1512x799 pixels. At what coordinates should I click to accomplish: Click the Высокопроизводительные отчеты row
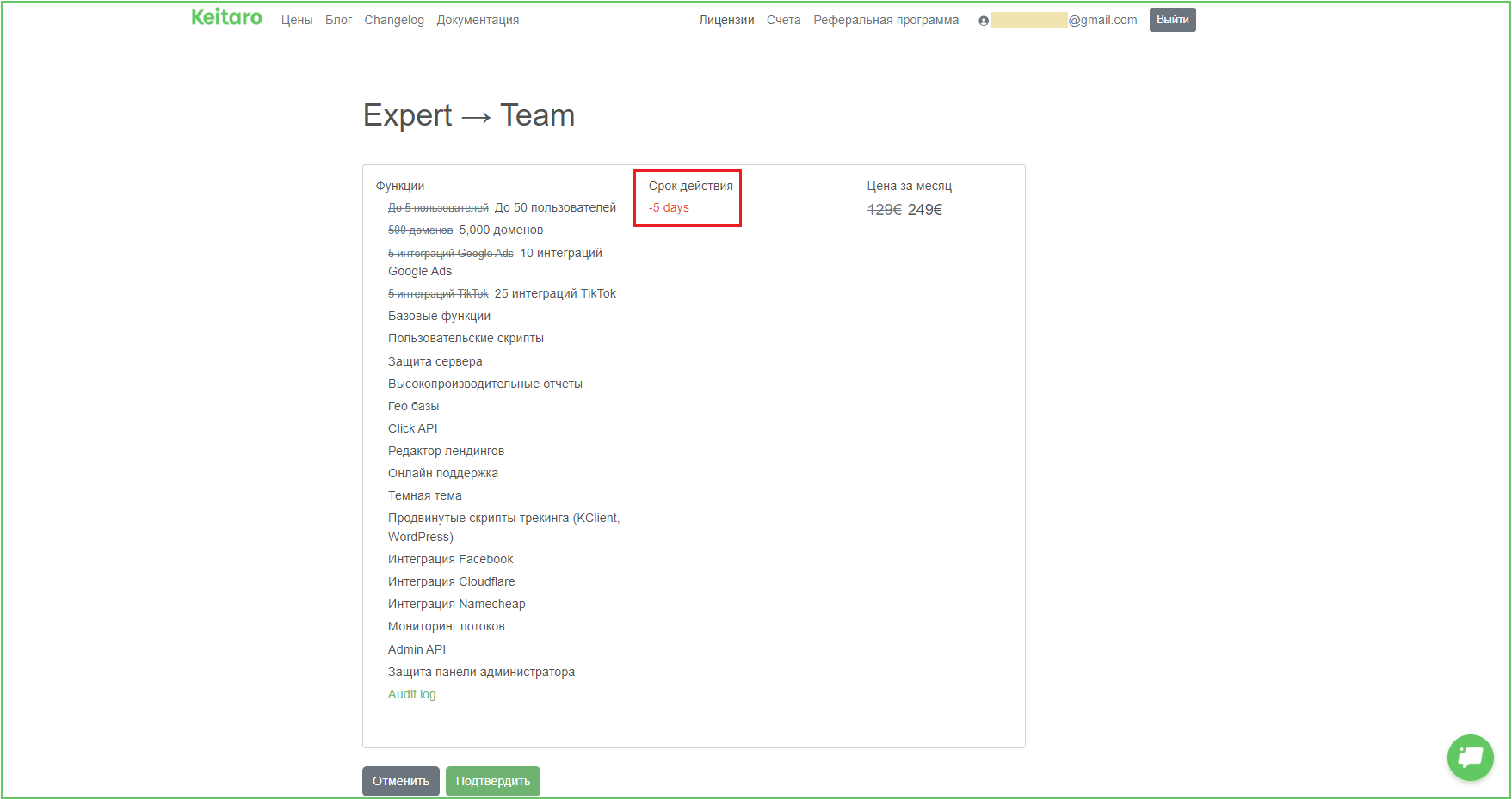coord(485,384)
